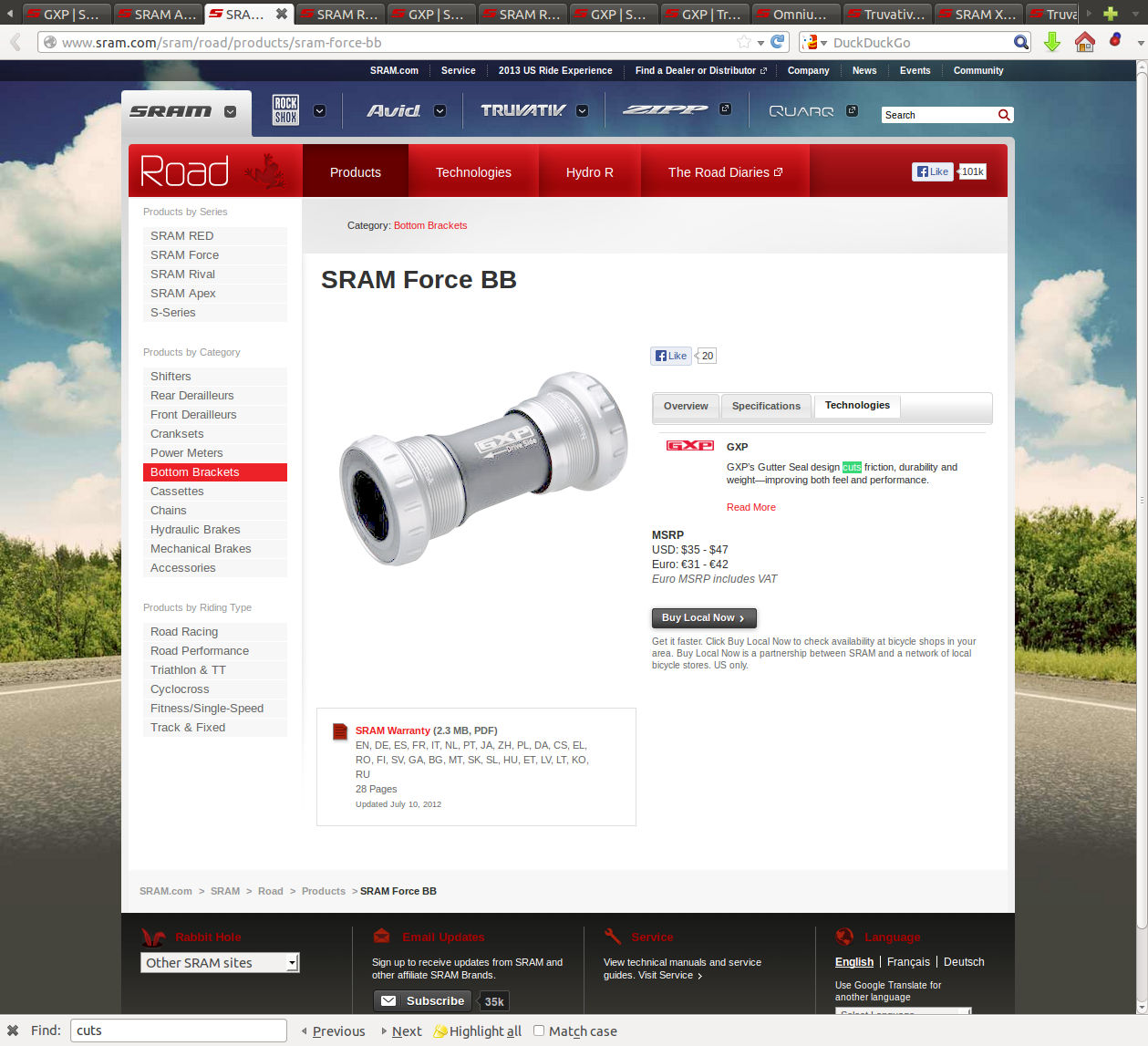Image resolution: width=1148 pixels, height=1046 pixels.
Task: Open the DuckDuckGo search engine selector
Action: 813,42
